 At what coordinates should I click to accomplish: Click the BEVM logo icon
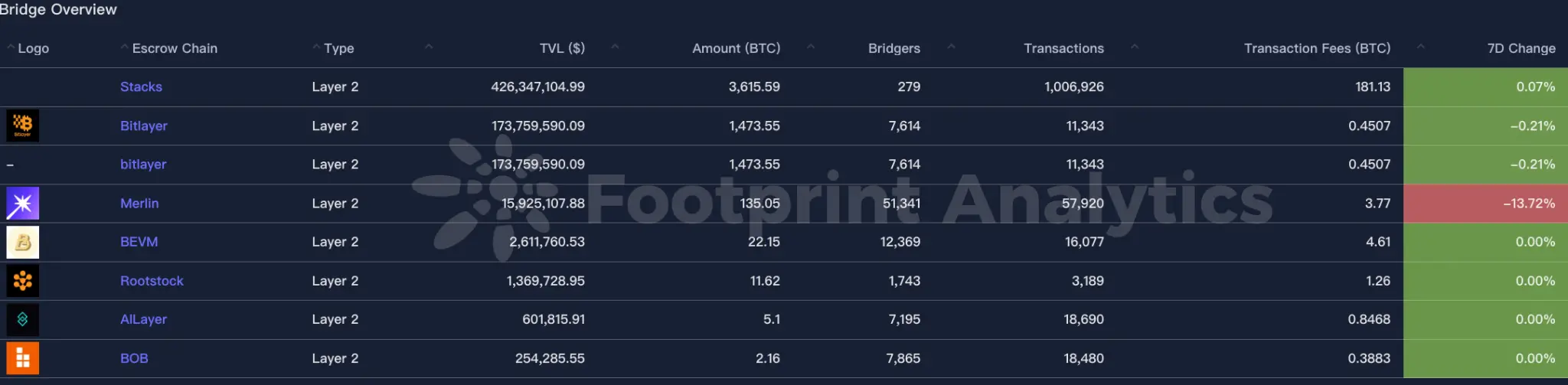(22, 242)
